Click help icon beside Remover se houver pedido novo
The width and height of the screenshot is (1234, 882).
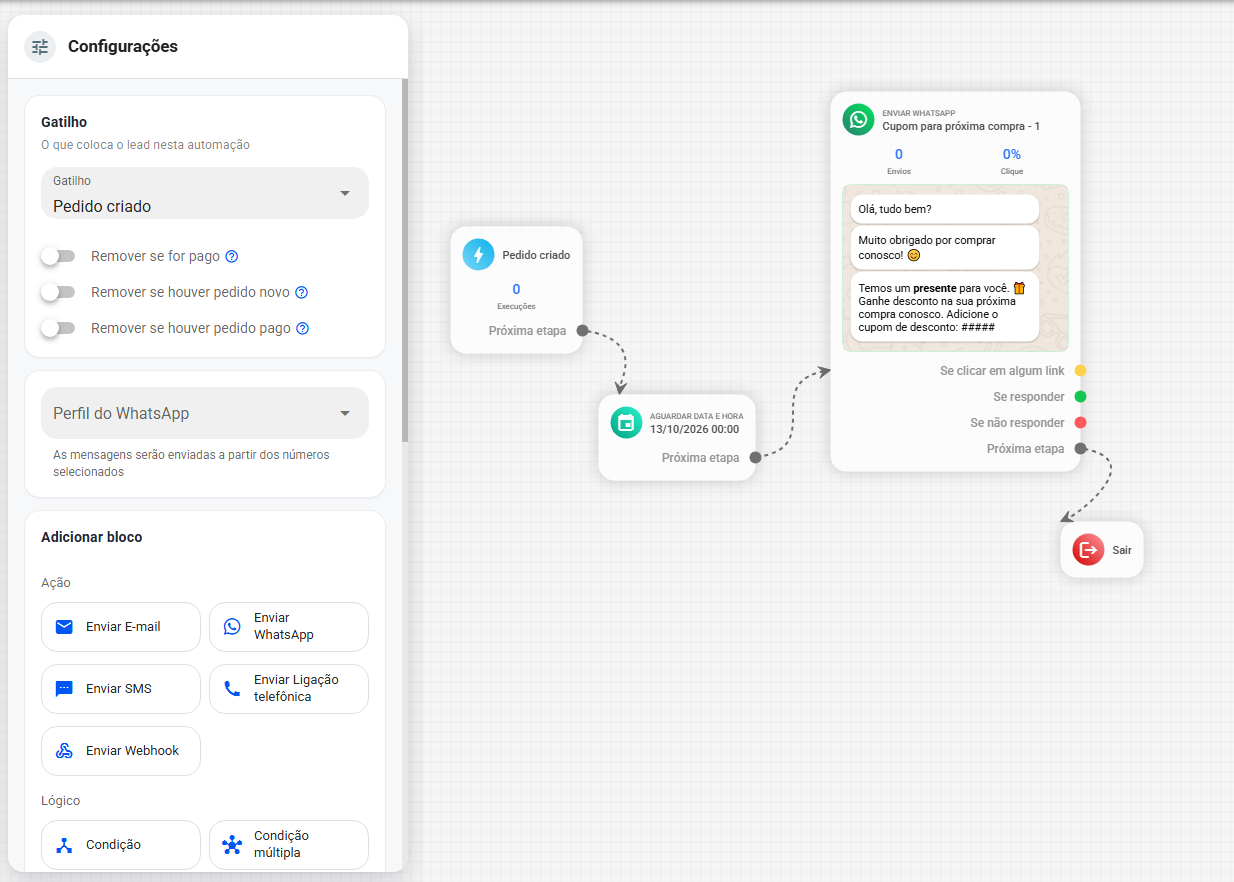302,293
